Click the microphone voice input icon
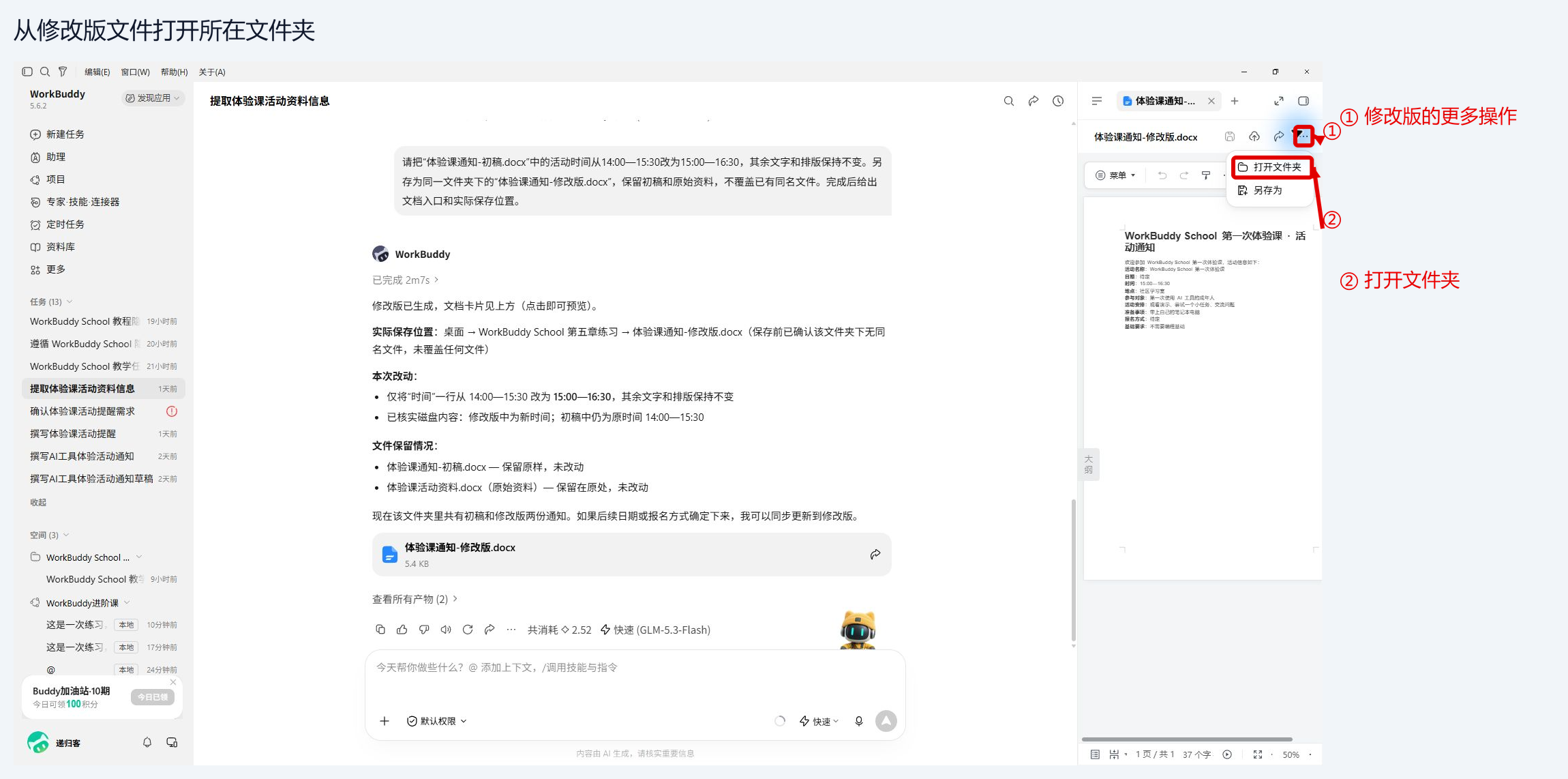This screenshot has width=1568, height=779. (x=859, y=721)
